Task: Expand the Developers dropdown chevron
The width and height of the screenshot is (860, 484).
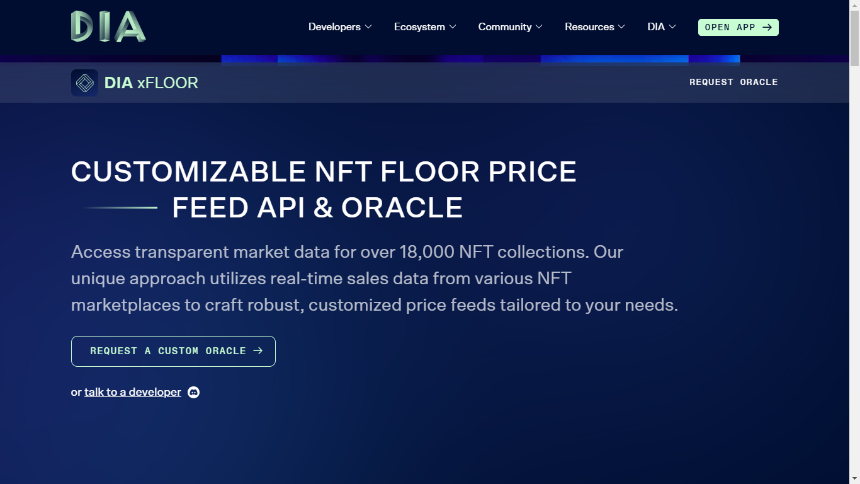Action: tap(368, 27)
